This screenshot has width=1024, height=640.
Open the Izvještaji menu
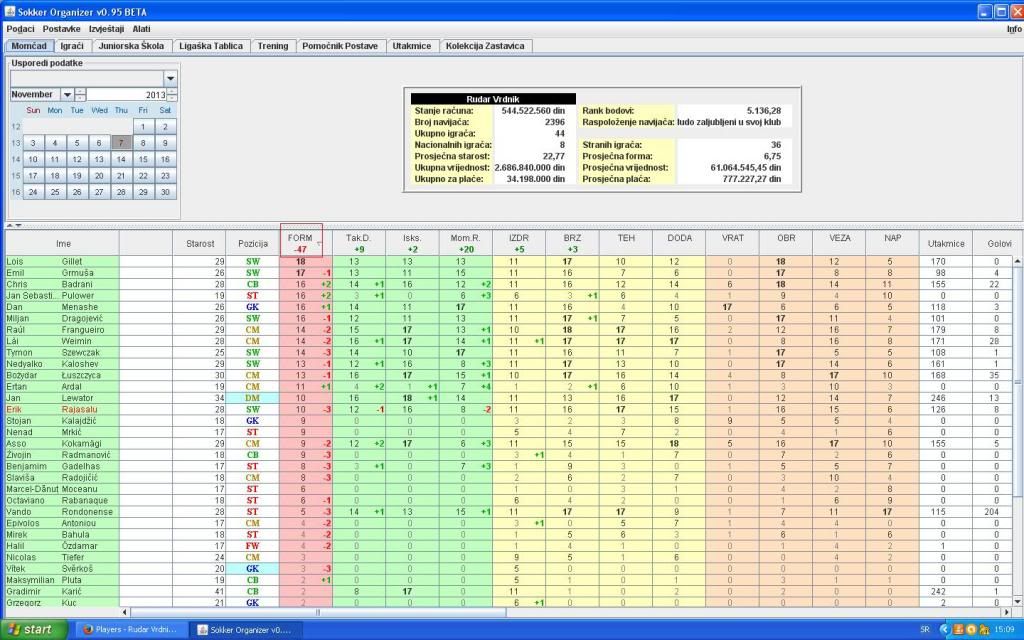coord(106,29)
